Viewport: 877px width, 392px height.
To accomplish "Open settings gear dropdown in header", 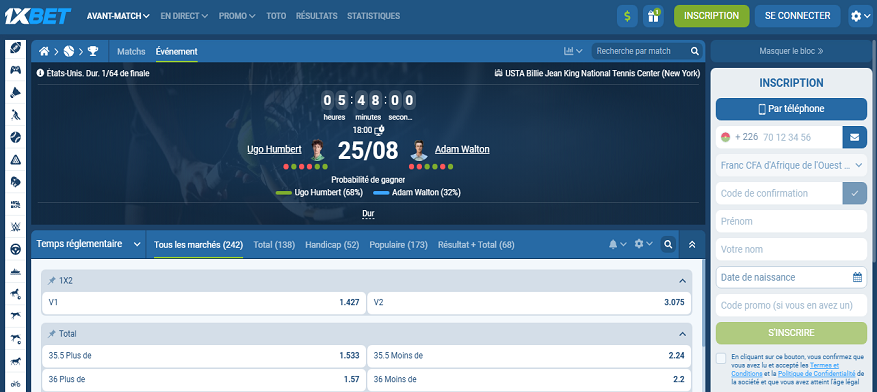I will tap(860, 16).
